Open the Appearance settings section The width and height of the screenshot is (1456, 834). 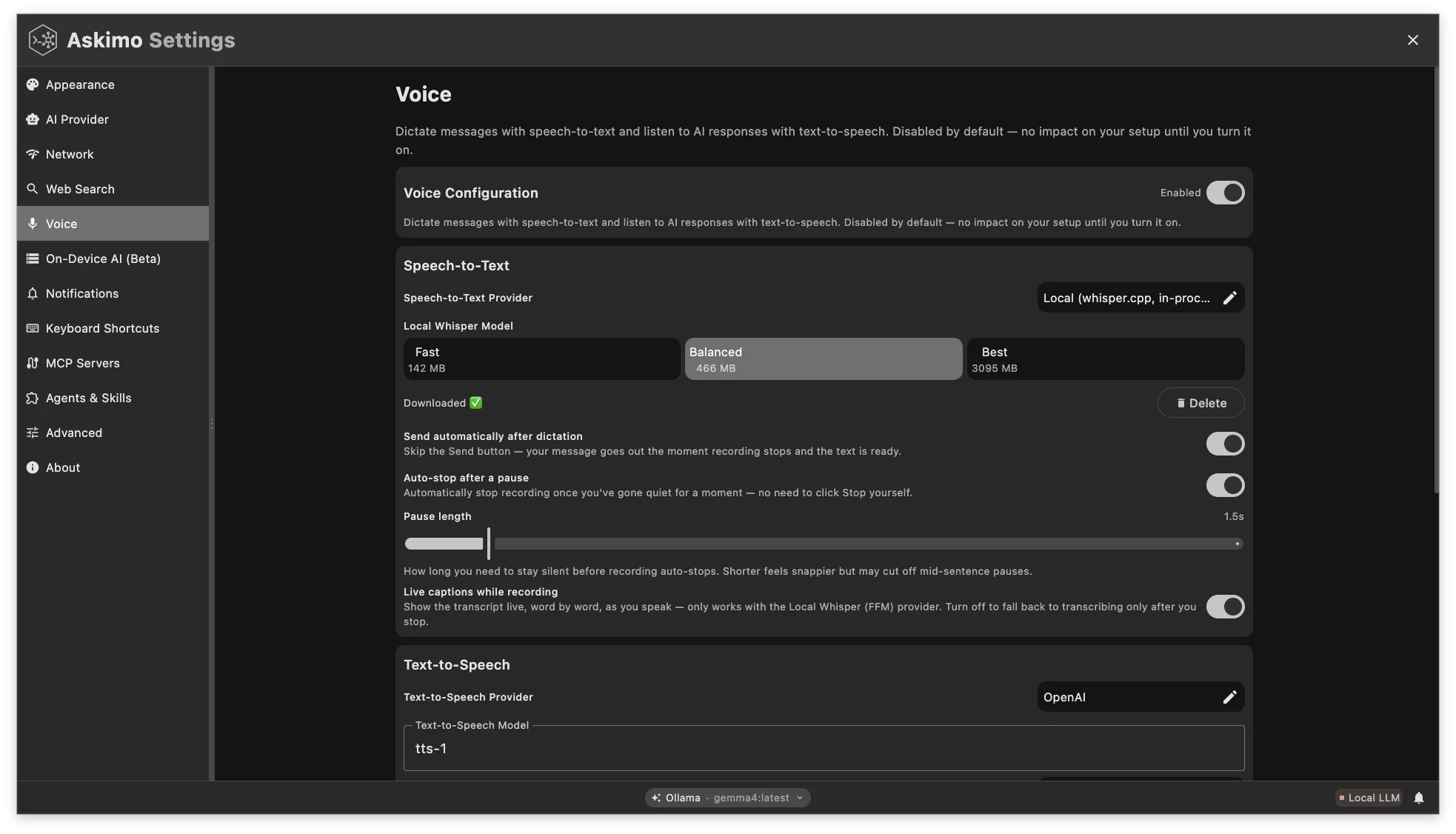pyautogui.click(x=113, y=84)
